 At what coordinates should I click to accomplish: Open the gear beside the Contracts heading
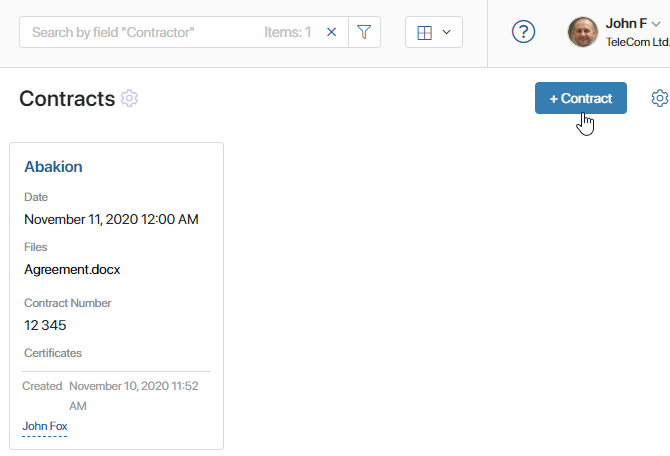(x=129, y=98)
